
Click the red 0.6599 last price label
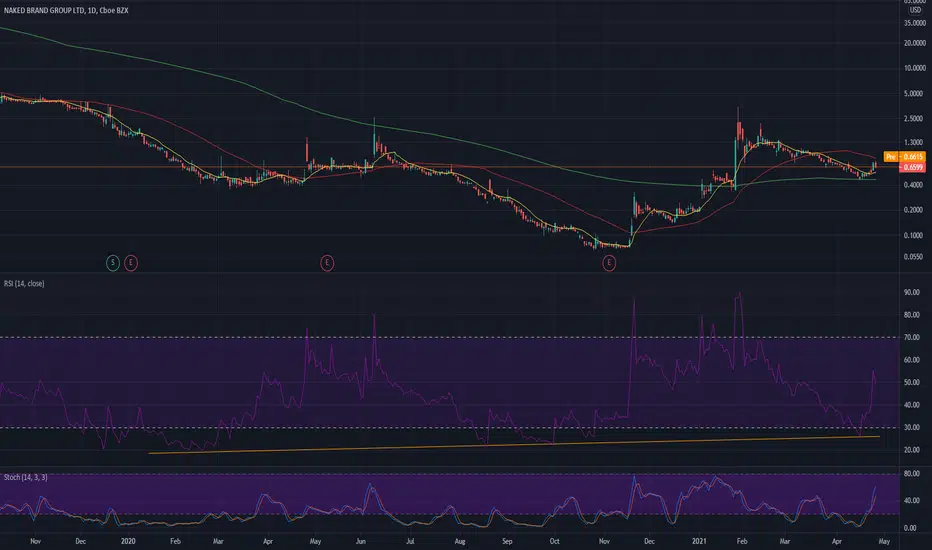point(913,167)
